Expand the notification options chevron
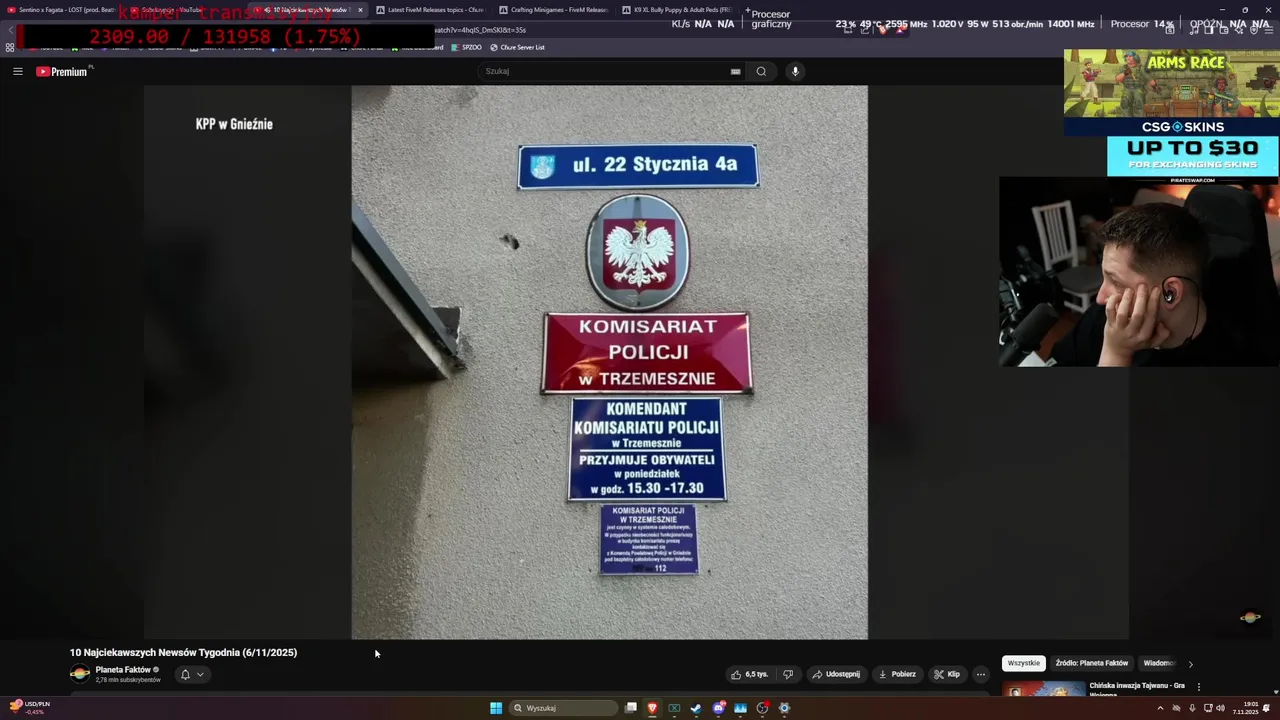1280x720 pixels. pos(200,674)
